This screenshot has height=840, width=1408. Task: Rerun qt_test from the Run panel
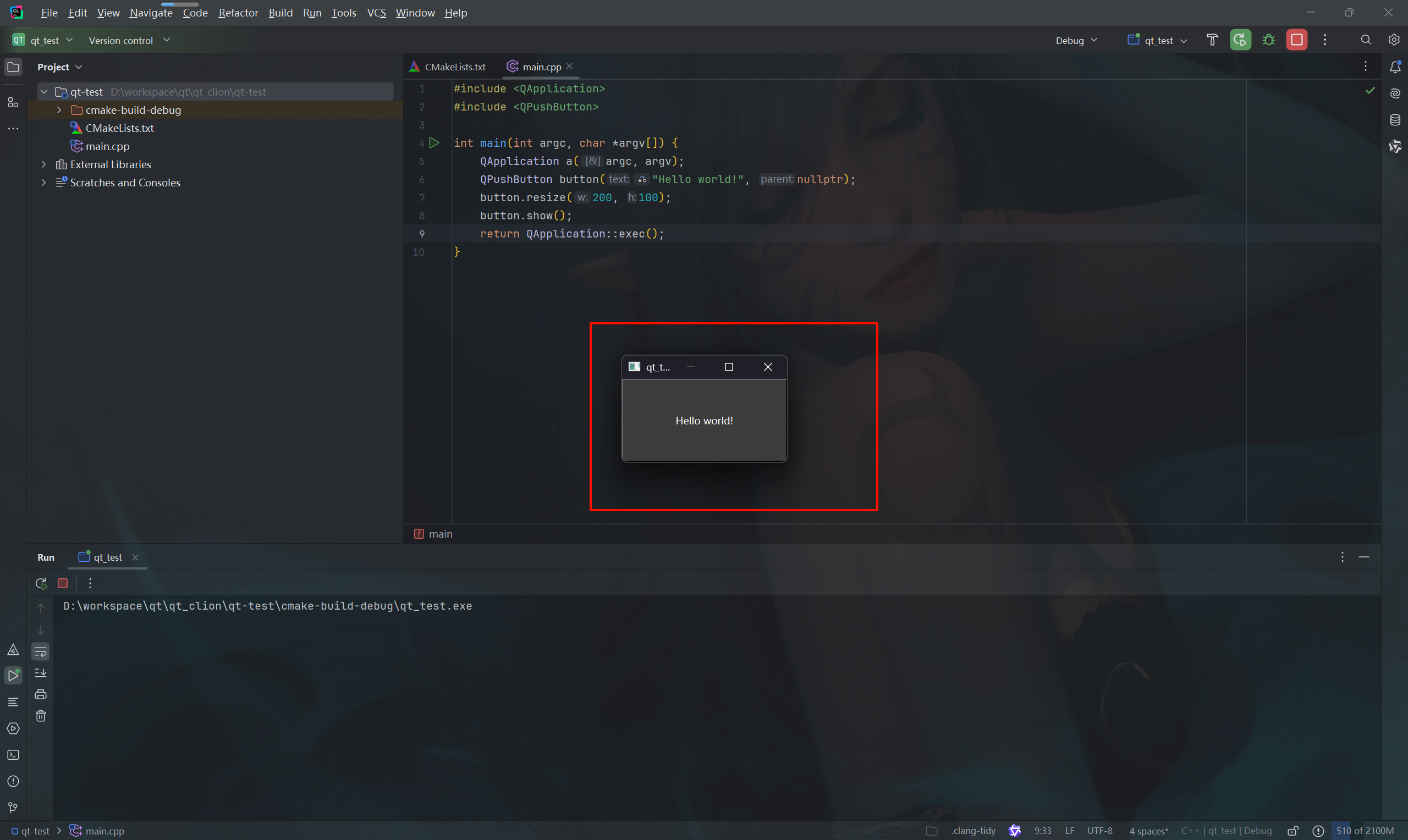(x=40, y=583)
